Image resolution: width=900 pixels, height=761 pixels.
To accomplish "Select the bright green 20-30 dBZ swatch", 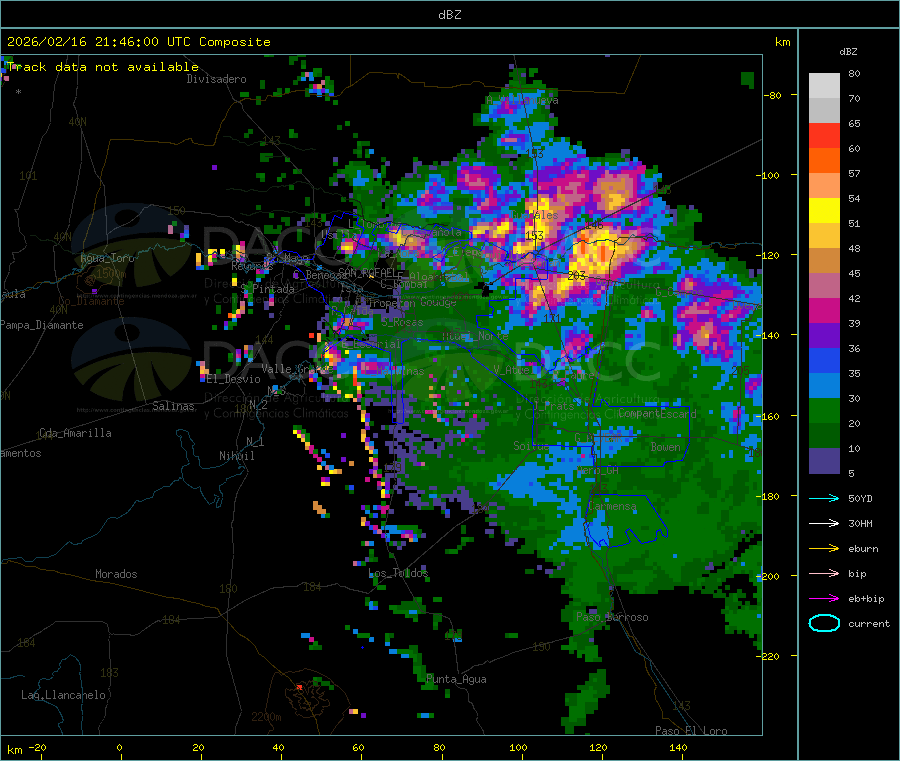I will 824,411.
